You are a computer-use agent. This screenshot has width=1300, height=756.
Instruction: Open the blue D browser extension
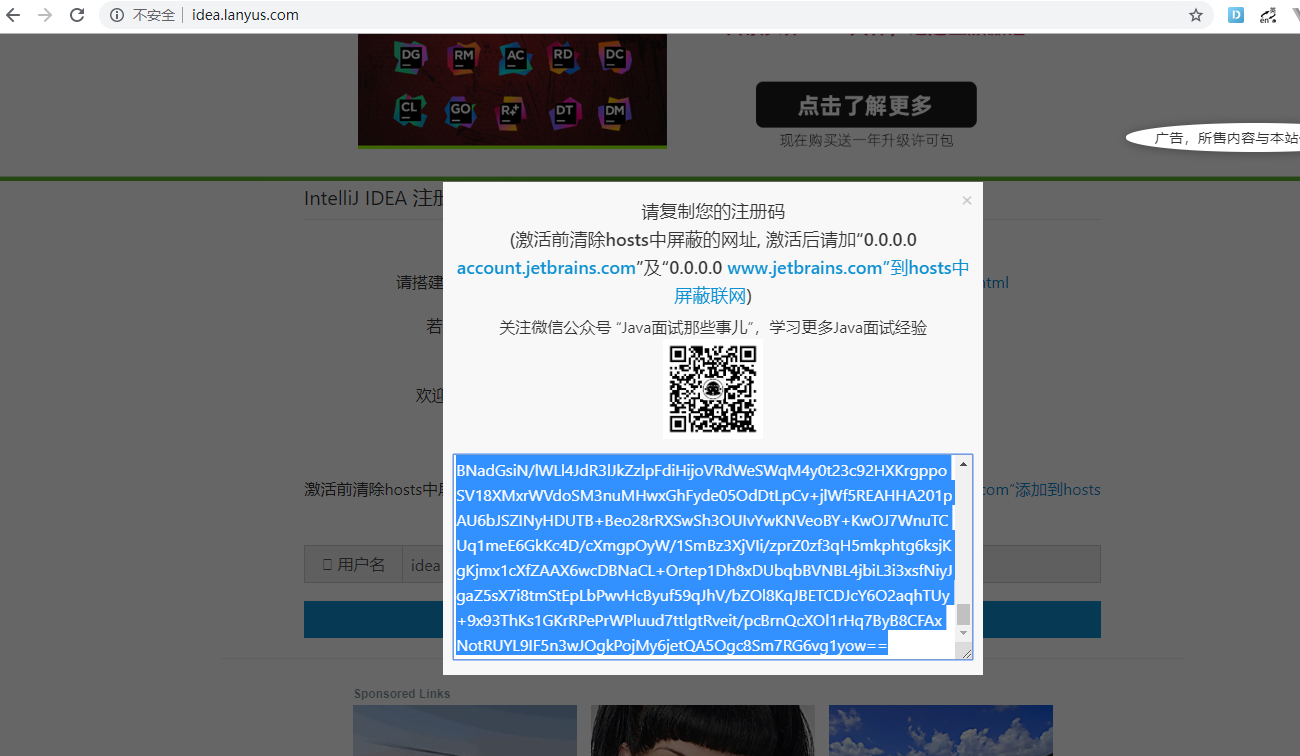1236,15
